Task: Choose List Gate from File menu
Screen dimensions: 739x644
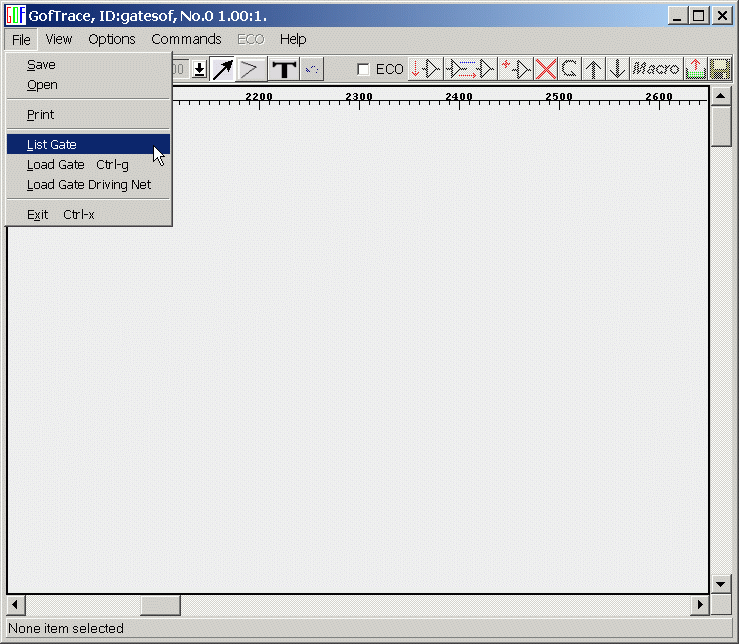Action: click(x=52, y=145)
